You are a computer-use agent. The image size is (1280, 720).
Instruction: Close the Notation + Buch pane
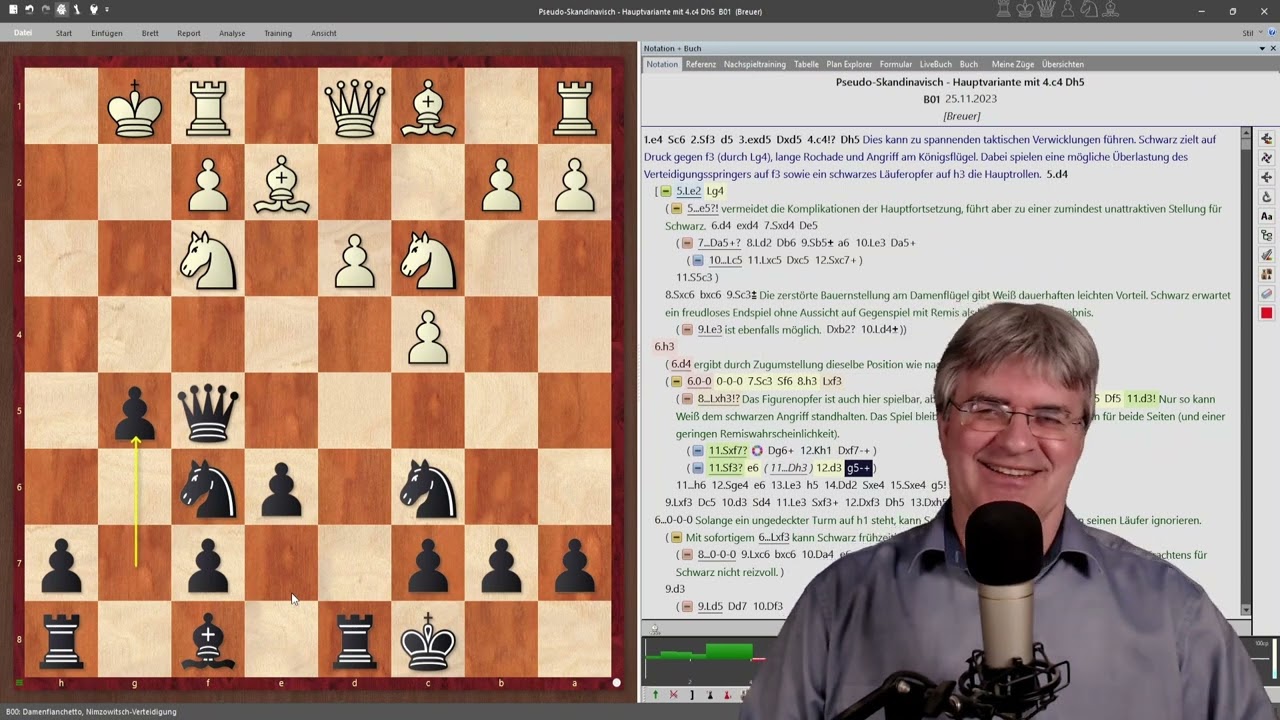pos(1272,48)
